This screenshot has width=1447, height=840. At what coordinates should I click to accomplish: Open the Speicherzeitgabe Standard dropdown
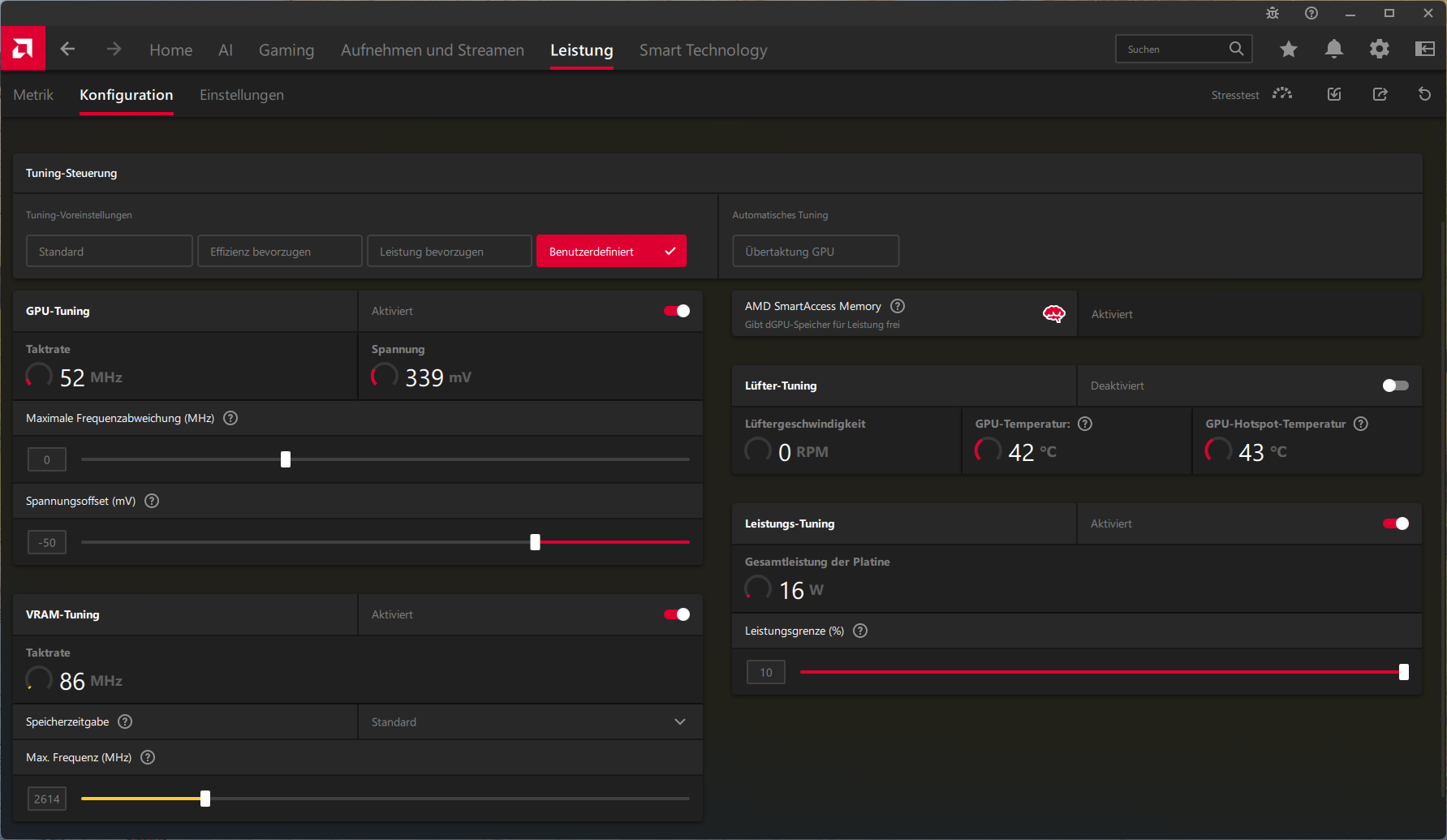(530, 722)
